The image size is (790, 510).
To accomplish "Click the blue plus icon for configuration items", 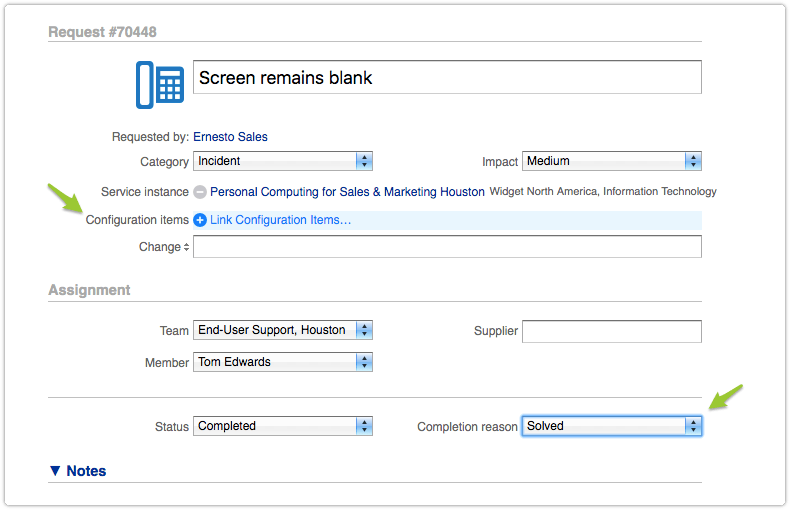I will (x=200, y=220).
